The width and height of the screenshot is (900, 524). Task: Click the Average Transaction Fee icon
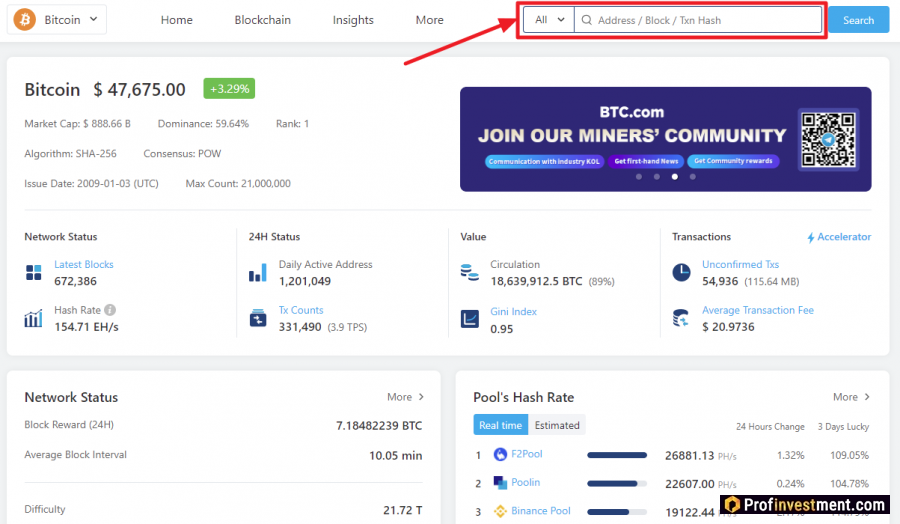(681, 317)
